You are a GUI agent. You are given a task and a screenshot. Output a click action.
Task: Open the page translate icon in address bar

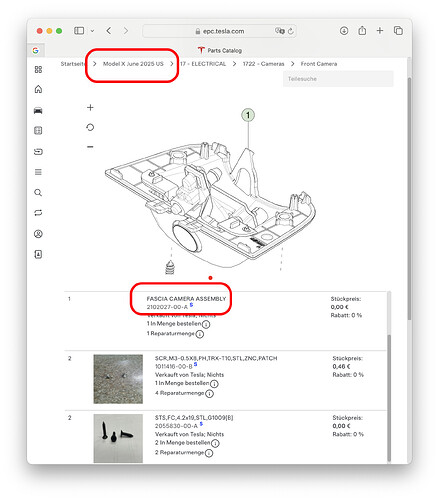pos(279,31)
